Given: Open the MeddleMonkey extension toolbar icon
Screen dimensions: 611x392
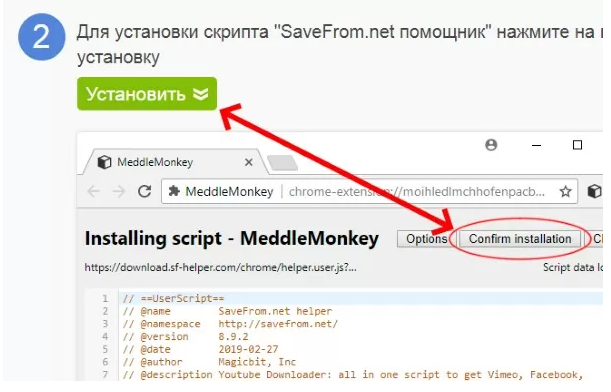Looking at the screenshot, I should (x=594, y=191).
